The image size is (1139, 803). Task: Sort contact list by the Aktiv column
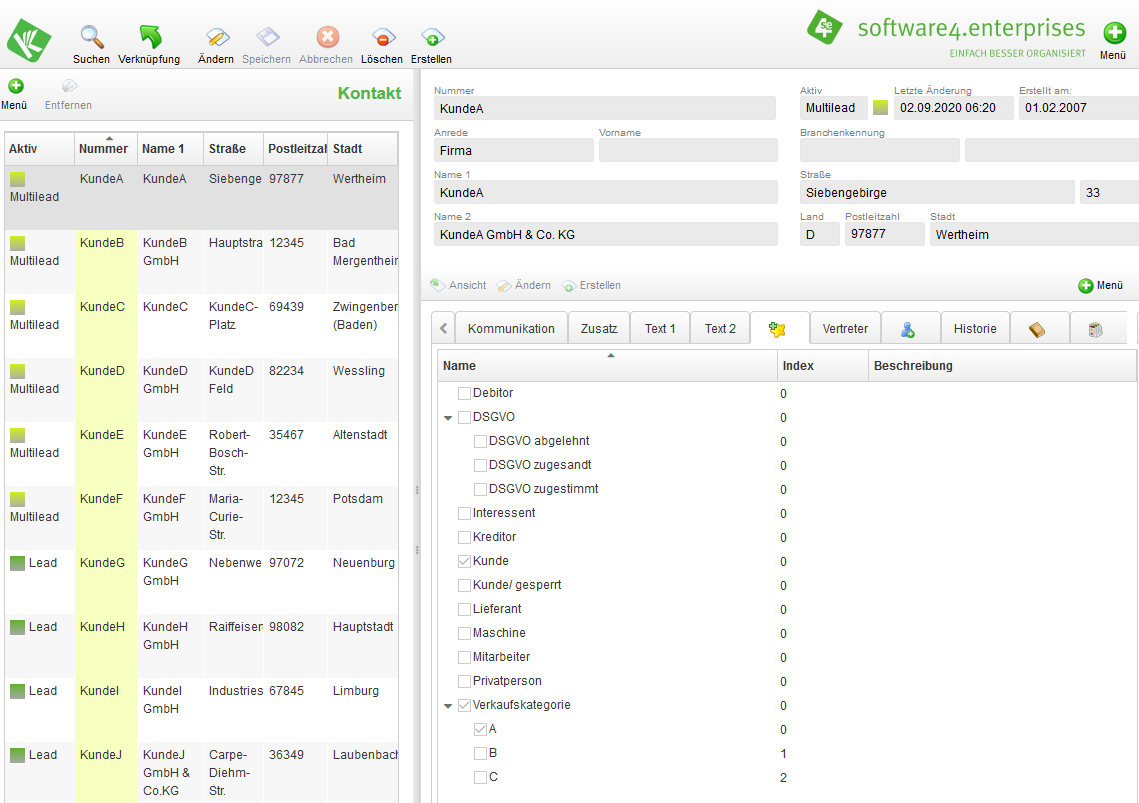pos(39,149)
